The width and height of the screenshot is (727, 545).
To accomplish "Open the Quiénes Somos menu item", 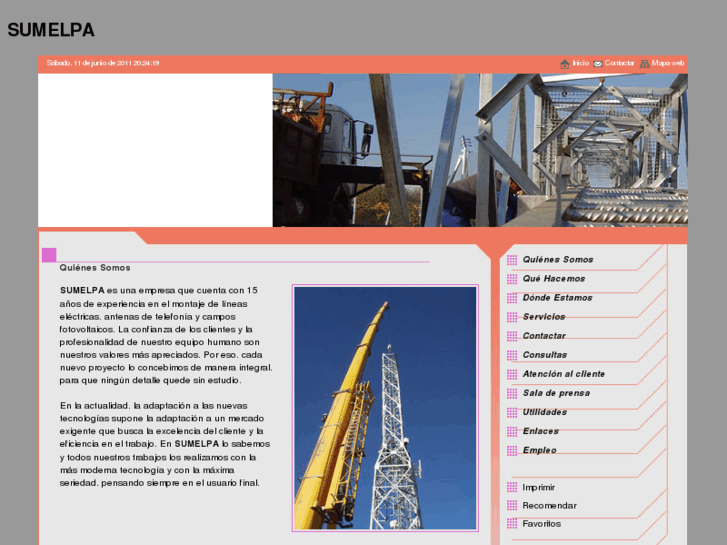I will tap(558, 260).
